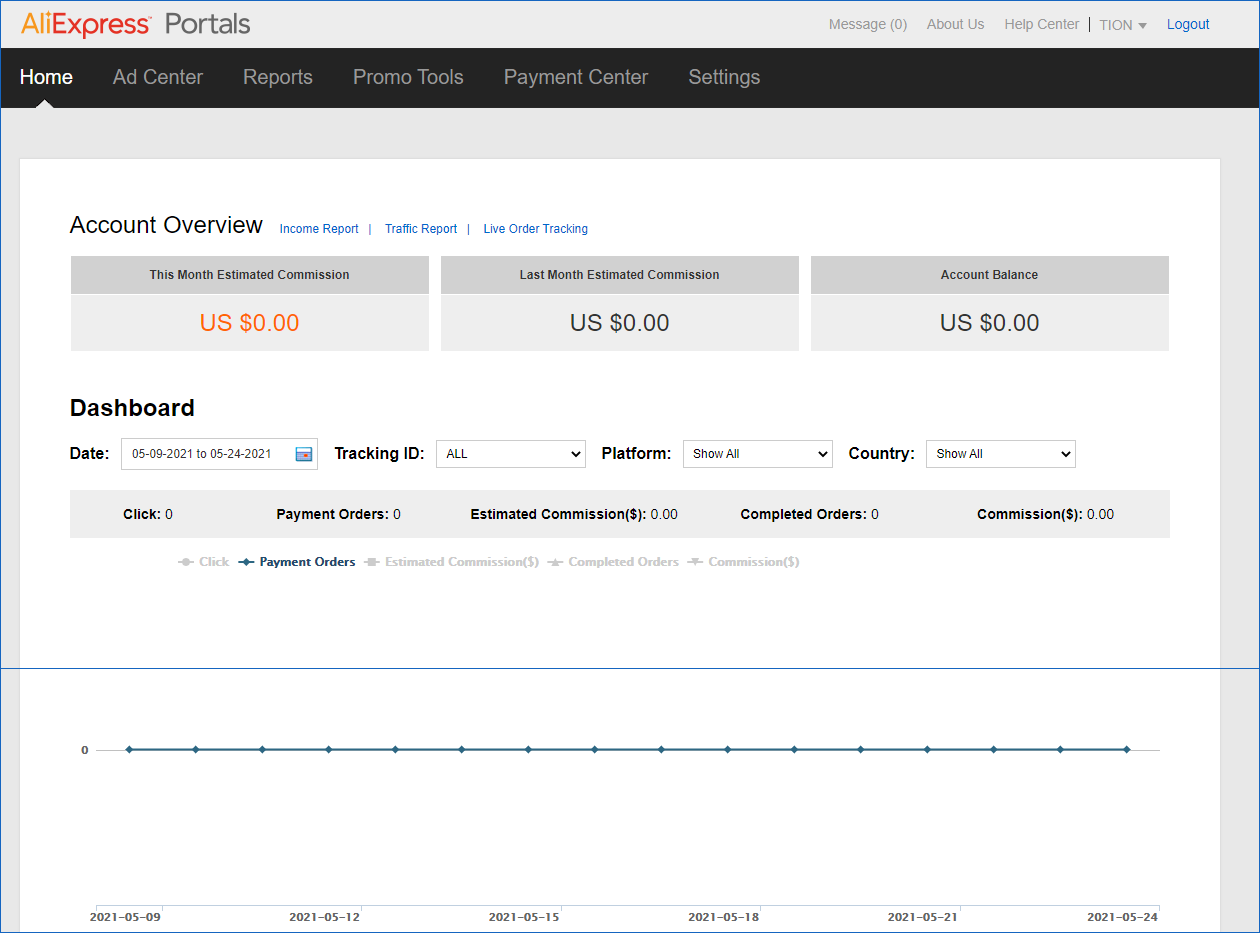Viewport: 1260px width, 933px height.
Task: Toggle the Completed Orders legend series
Action: pos(613,562)
